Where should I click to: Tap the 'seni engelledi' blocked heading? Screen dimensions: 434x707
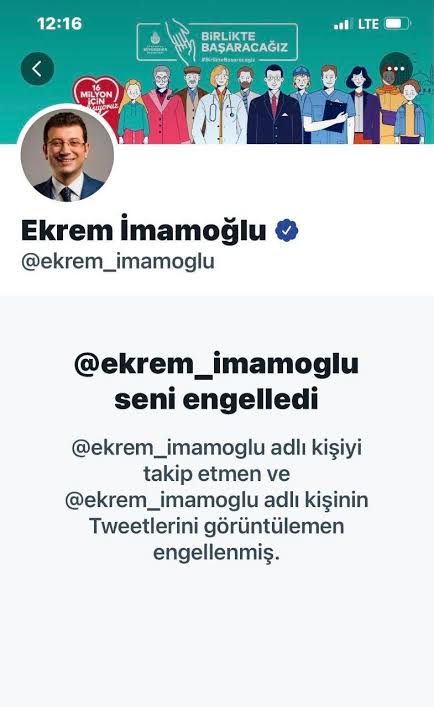click(216, 381)
